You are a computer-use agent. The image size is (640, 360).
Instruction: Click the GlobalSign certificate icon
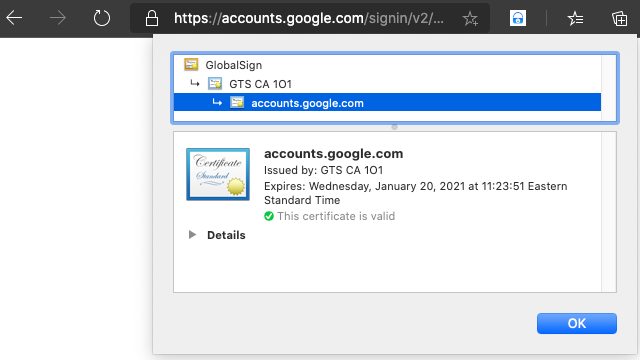(191, 64)
